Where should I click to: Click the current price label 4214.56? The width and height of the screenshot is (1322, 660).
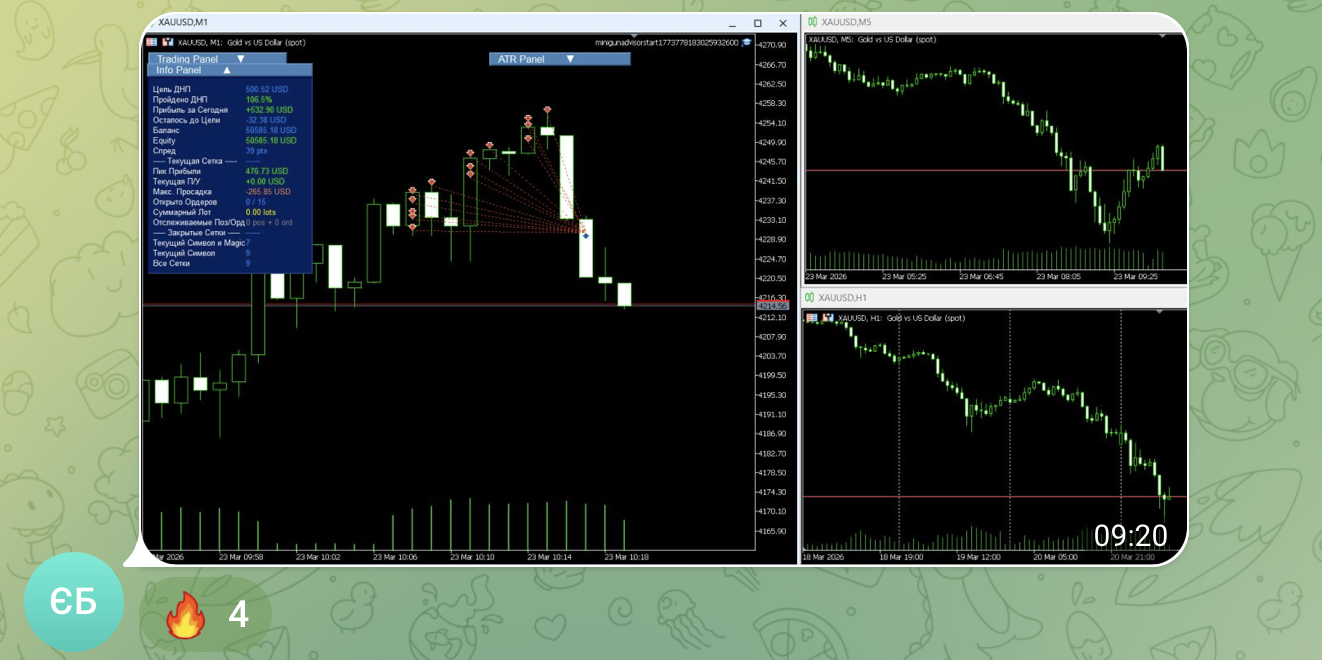point(772,306)
